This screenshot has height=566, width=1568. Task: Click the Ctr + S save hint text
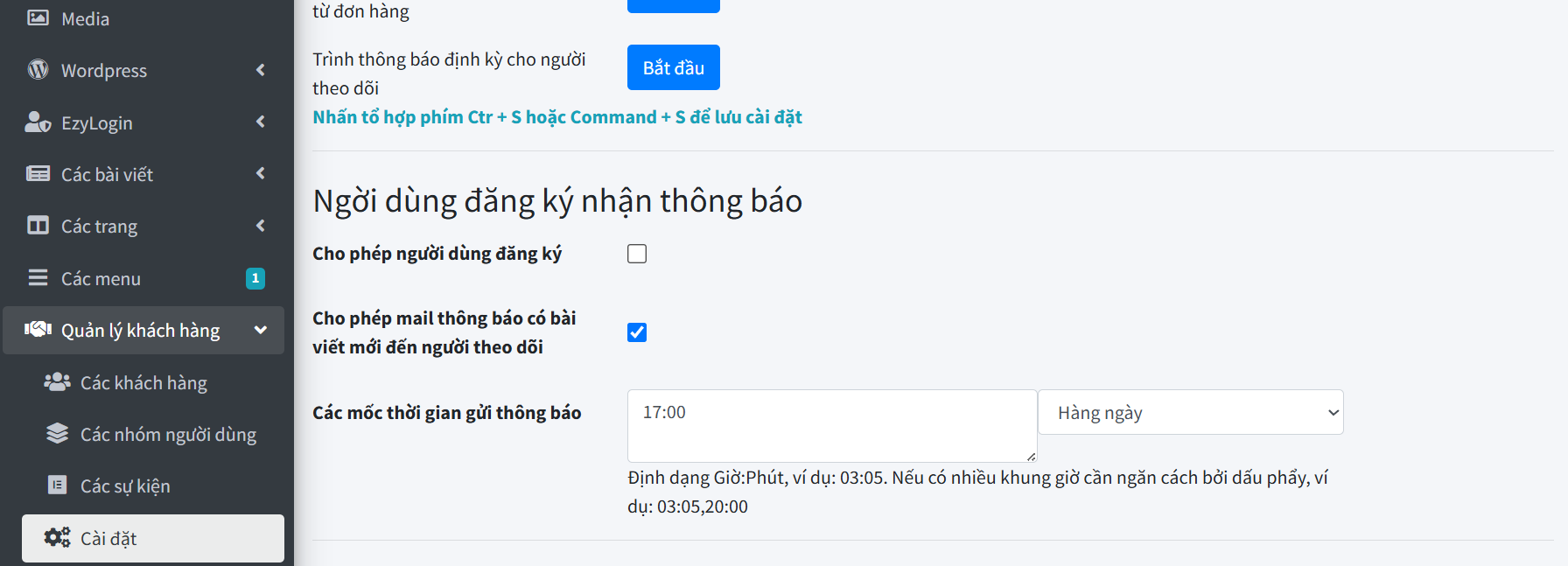pyautogui.click(x=557, y=117)
